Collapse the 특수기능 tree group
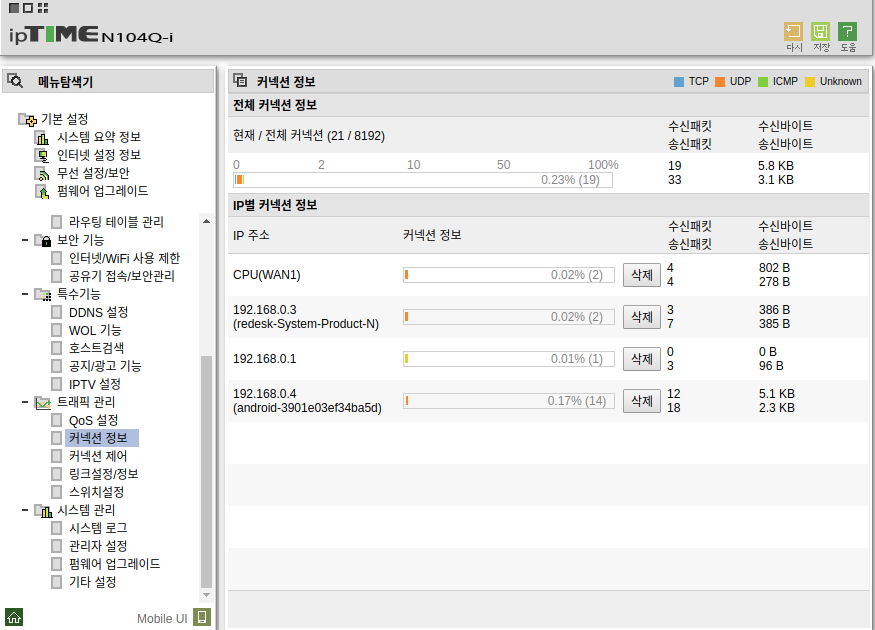This screenshot has width=875, height=630. (25, 294)
